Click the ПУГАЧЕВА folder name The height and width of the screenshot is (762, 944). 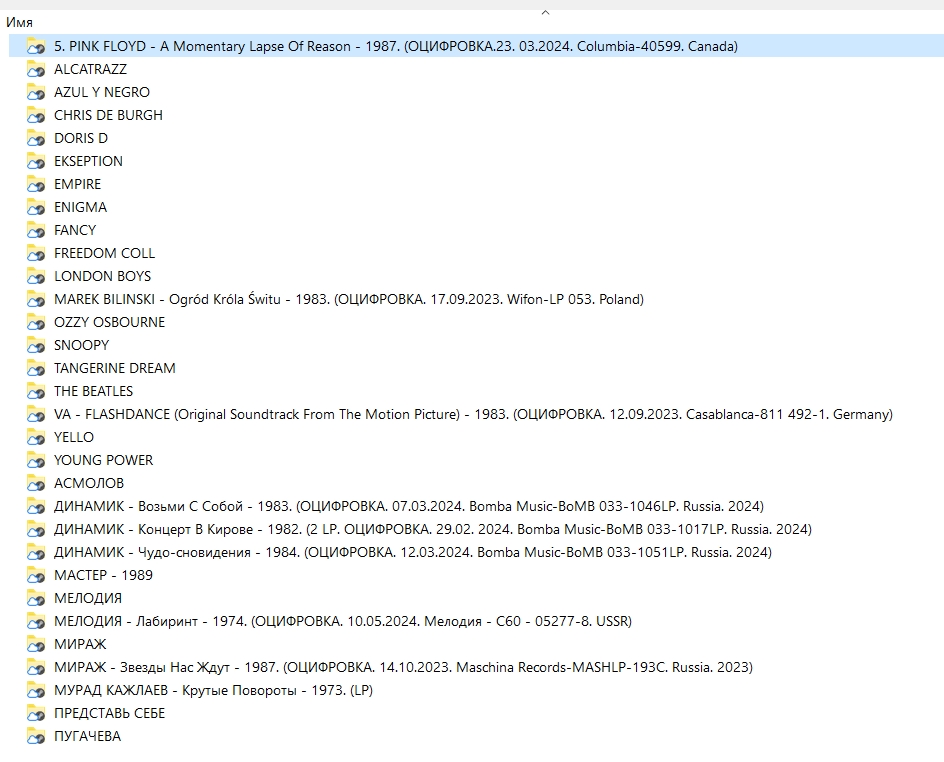[x=87, y=736]
